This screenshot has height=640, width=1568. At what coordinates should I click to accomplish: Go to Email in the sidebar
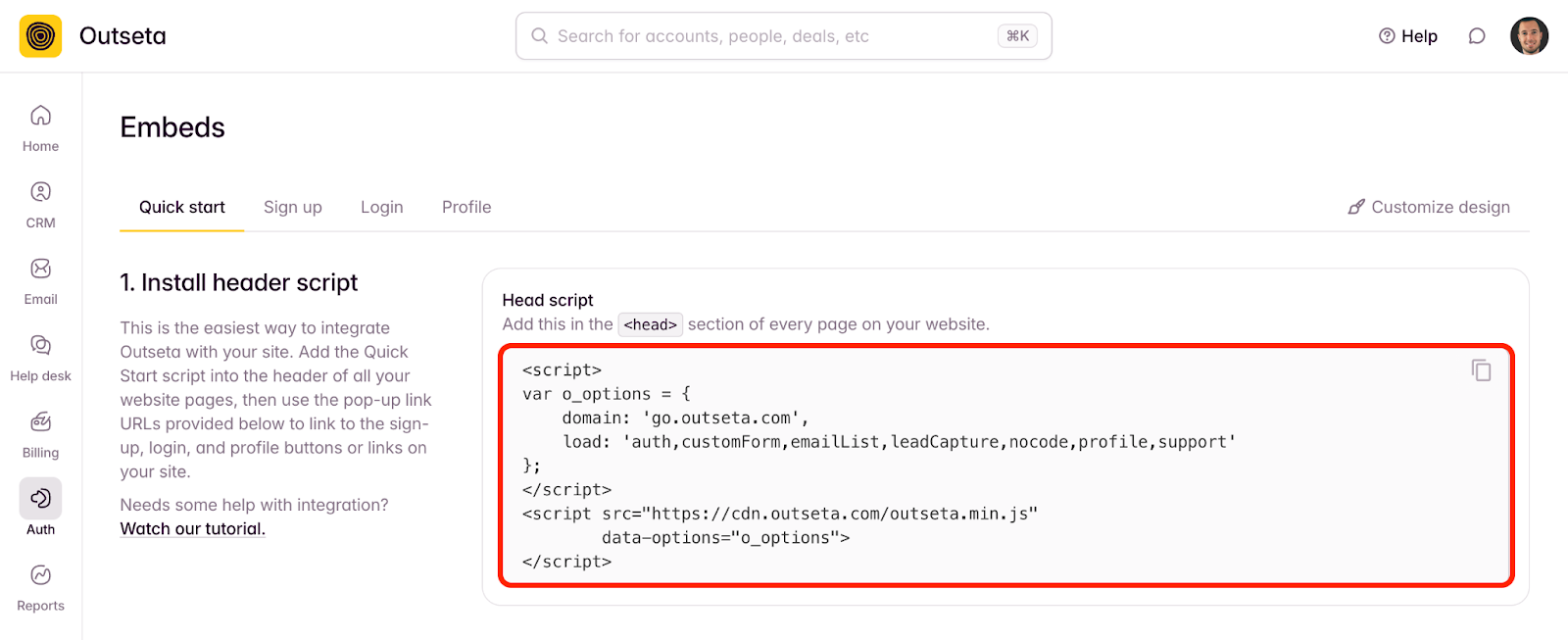[x=40, y=282]
